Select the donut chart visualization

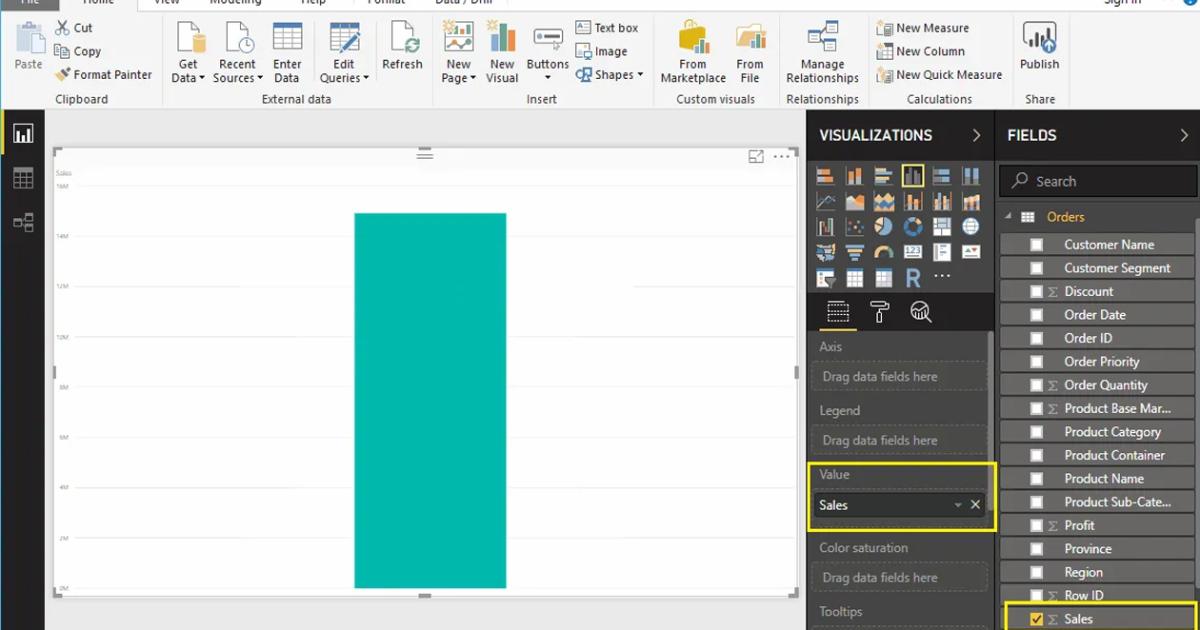coord(912,226)
